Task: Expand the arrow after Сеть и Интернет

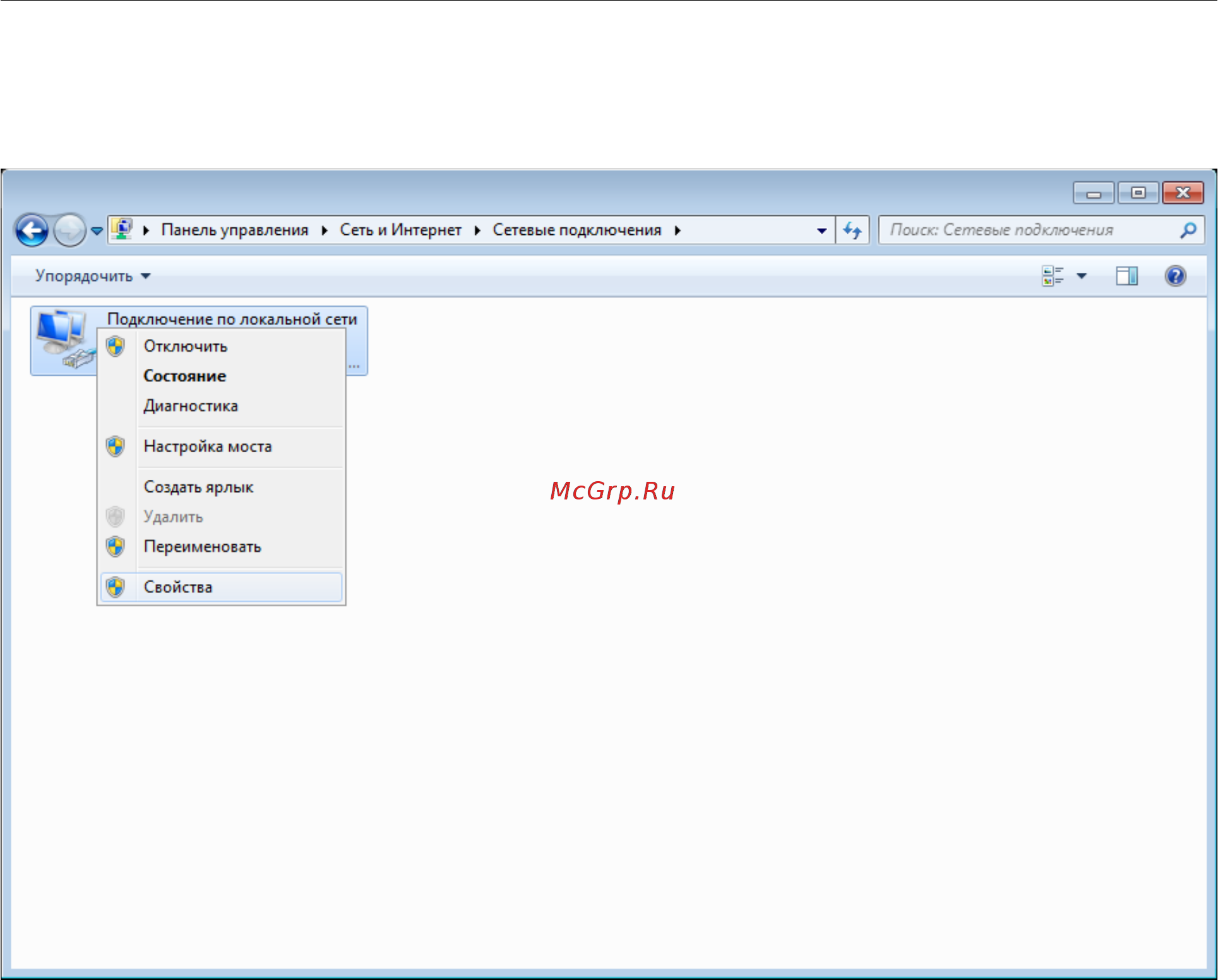Action: pos(477,230)
